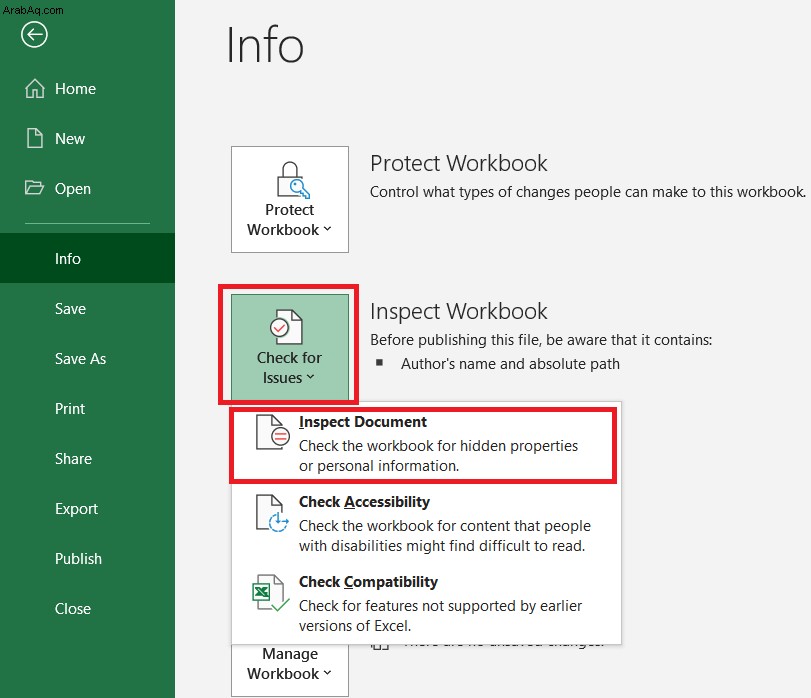811x698 pixels.
Task: Select Check Compatibility menu title
Action: [x=368, y=582]
